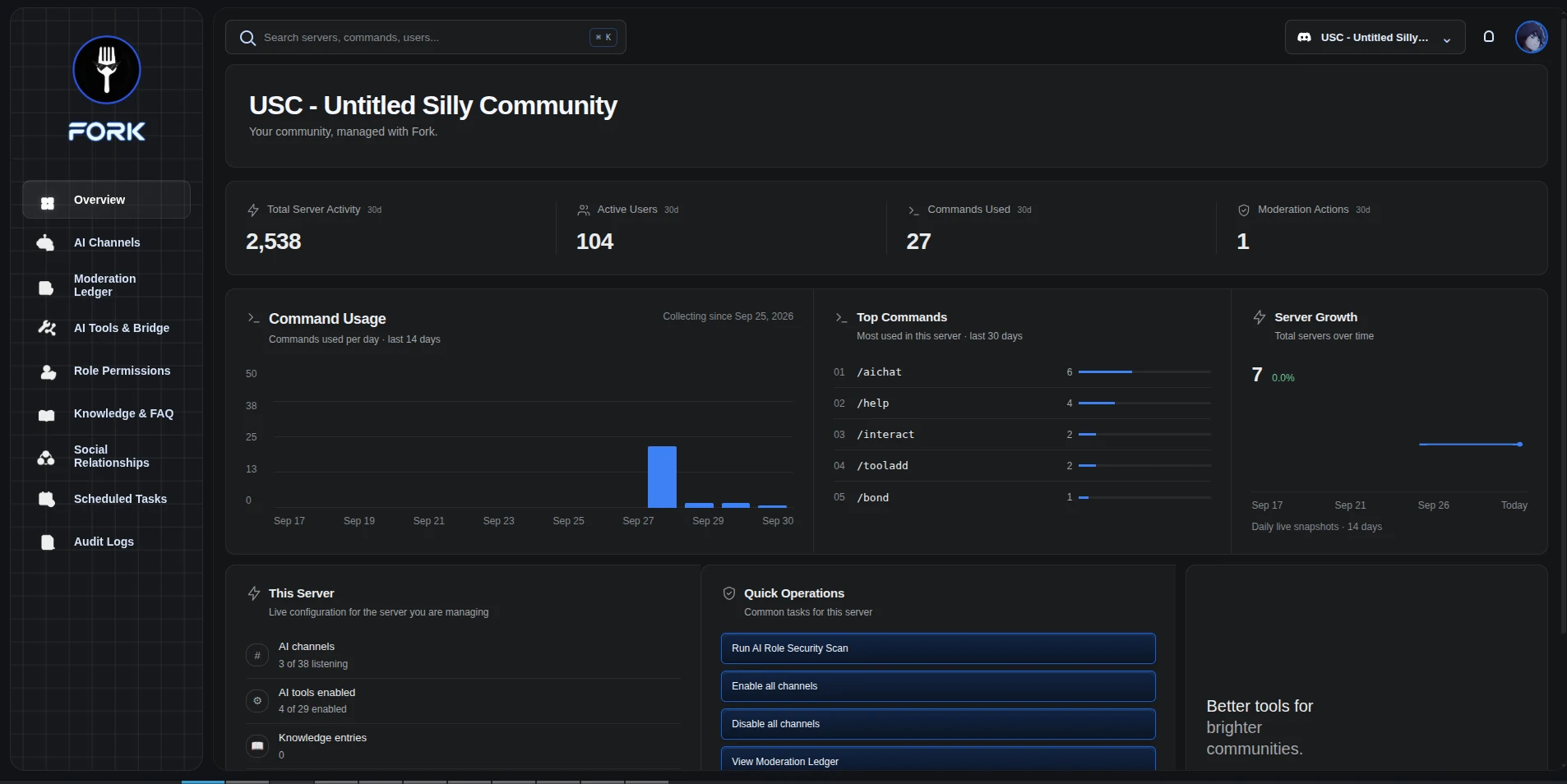This screenshot has height=784, width=1567.
Task: Select the /tooladd command row
Action: (1022, 466)
